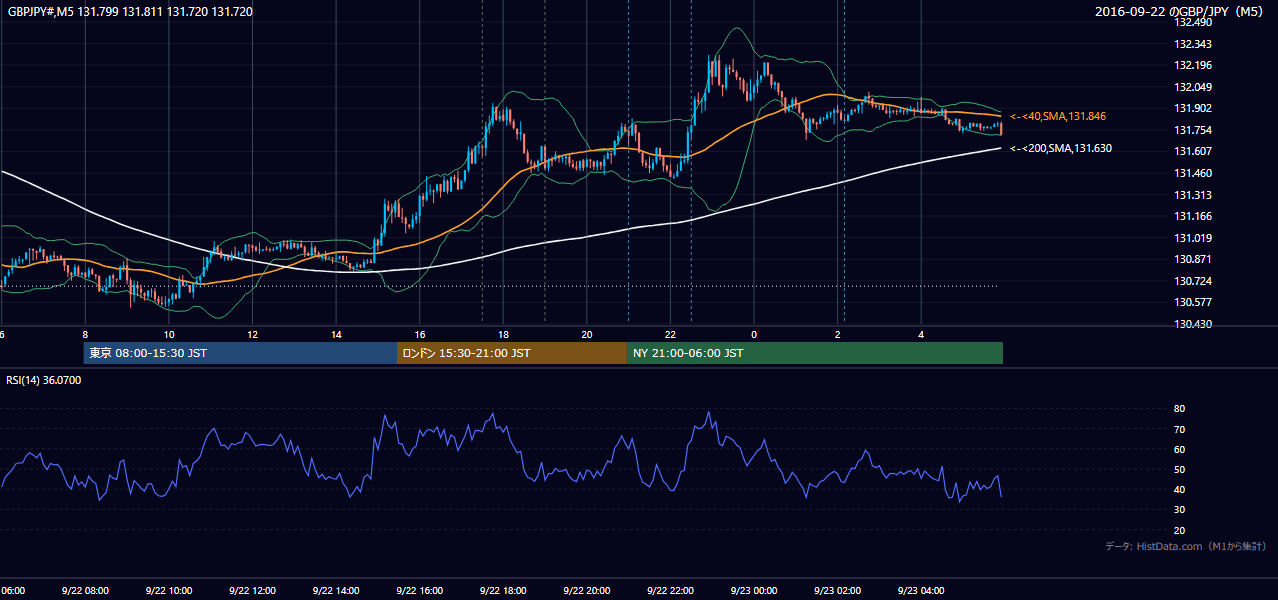The height and width of the screenshot is (600, 1278).
Task: Click RSI scale value 70
Action: [x=1180, y=430]
